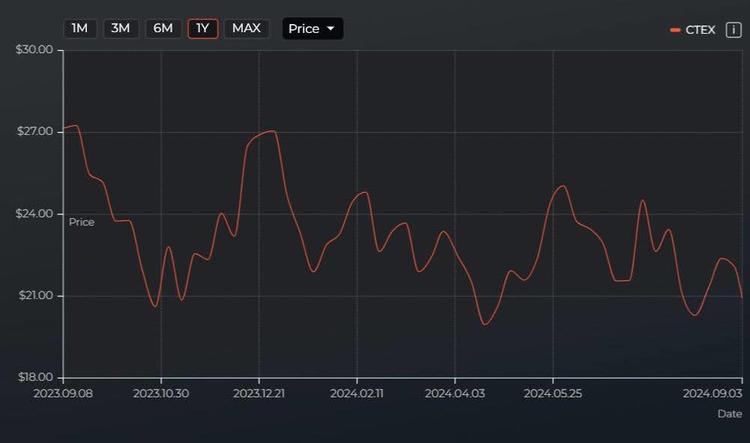Click the 2023.10.30 date label
This screenshot has width=750, height=443.
point(161,393)
